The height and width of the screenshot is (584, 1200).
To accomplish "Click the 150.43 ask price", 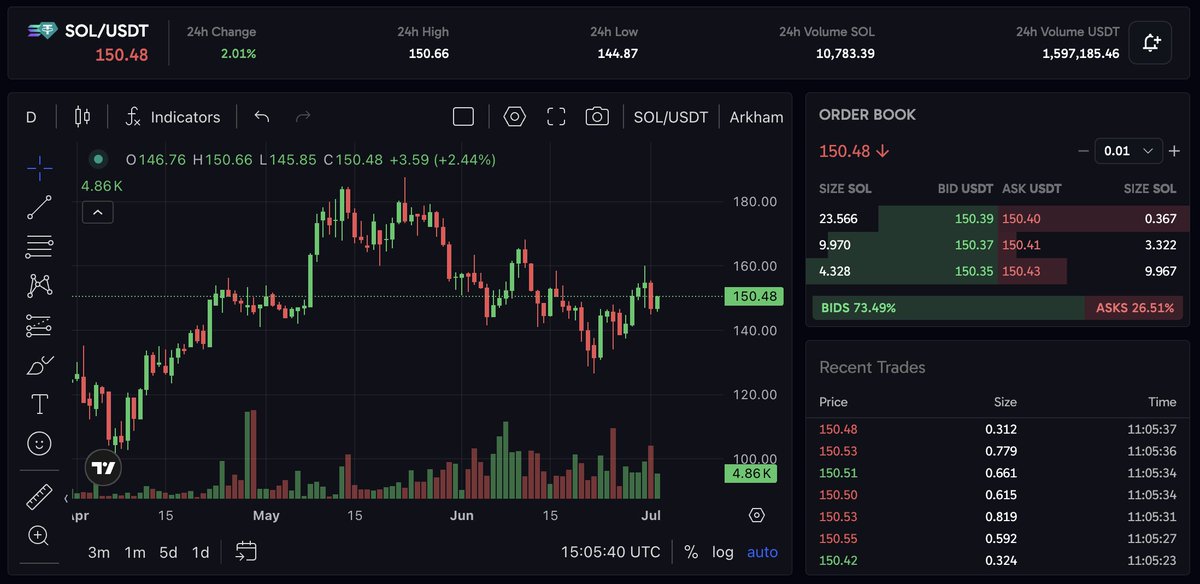I will click(x=1021, y=271).
